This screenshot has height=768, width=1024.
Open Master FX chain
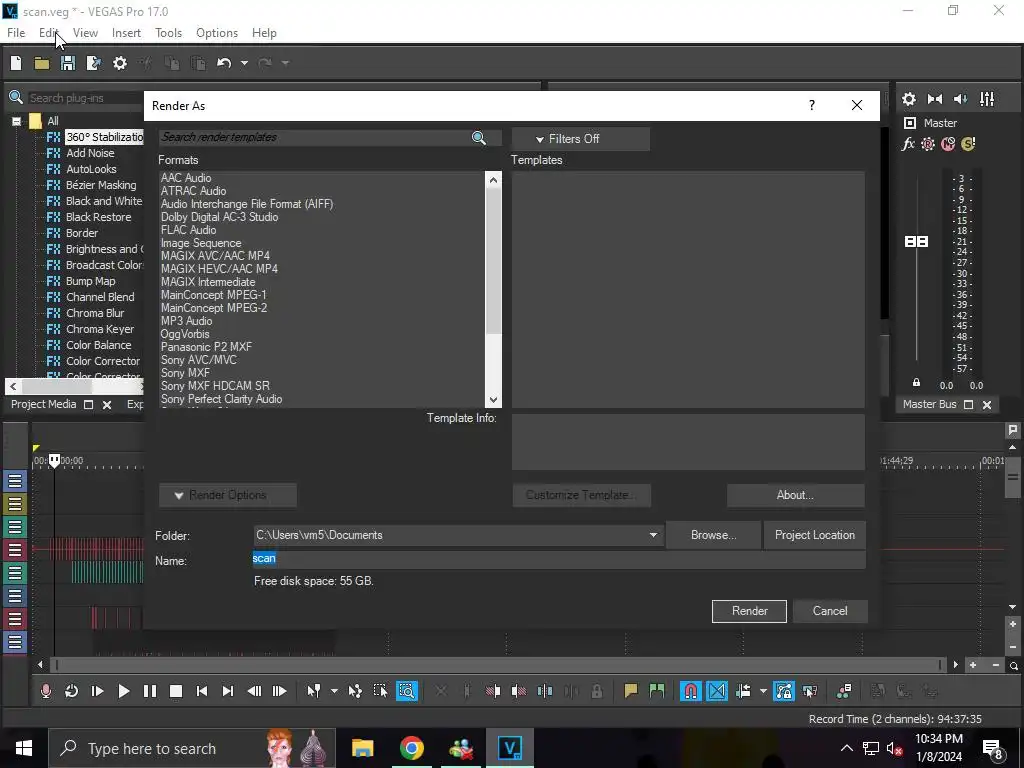click(908, 144)
